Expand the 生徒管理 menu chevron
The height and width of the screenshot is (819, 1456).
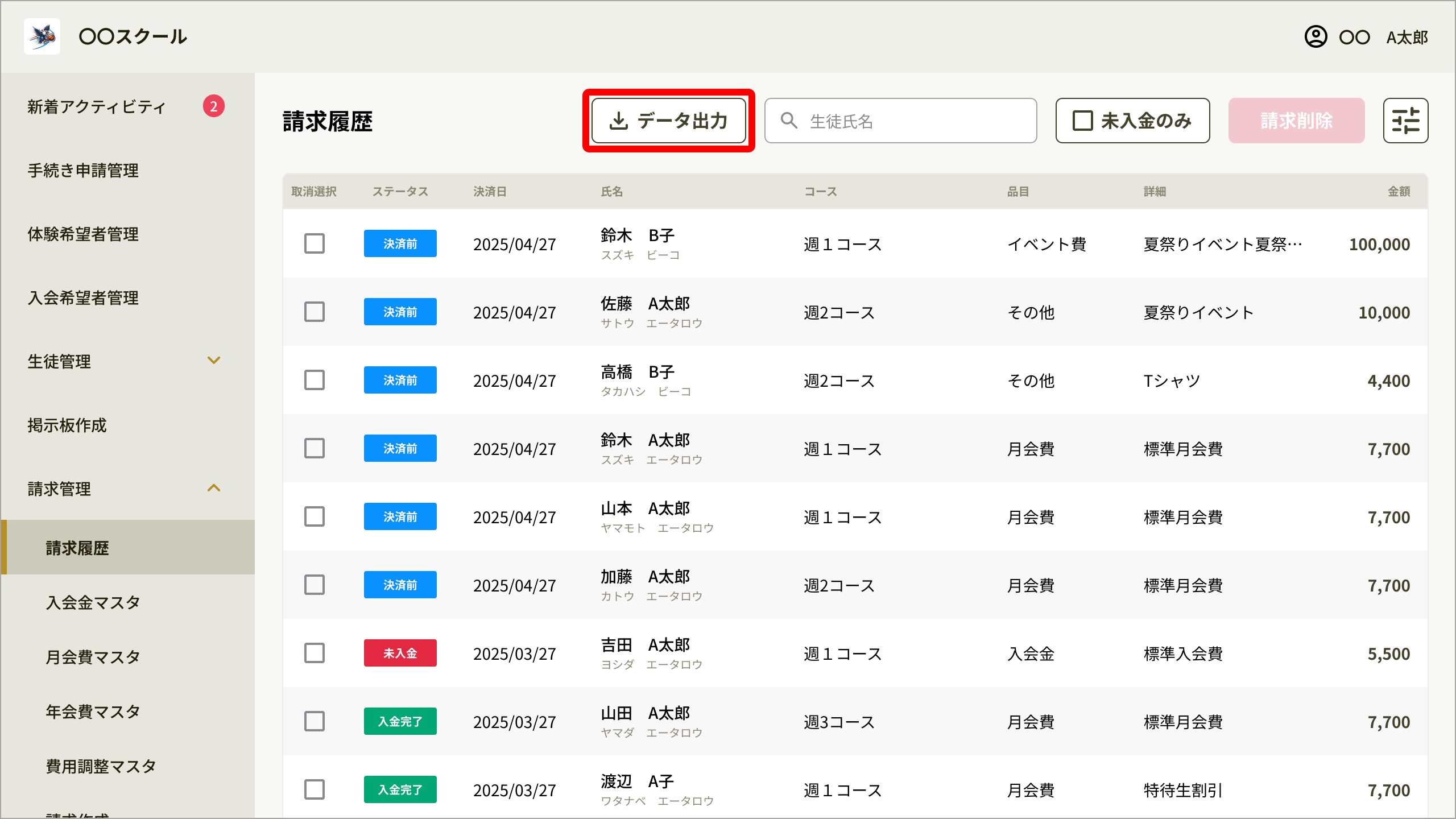click(x=214, y=361)
